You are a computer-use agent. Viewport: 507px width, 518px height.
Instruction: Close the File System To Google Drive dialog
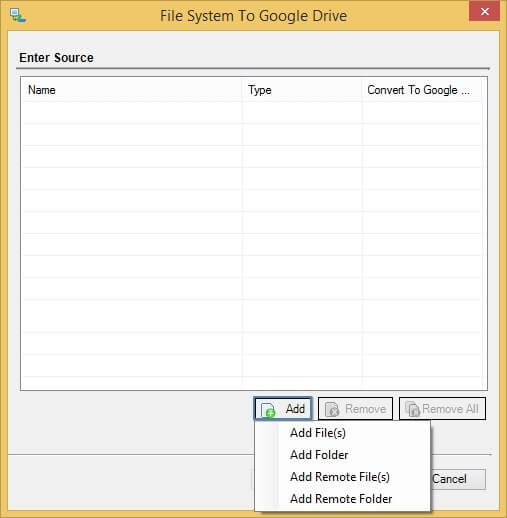pyautogui.click(x=484, y=11)
